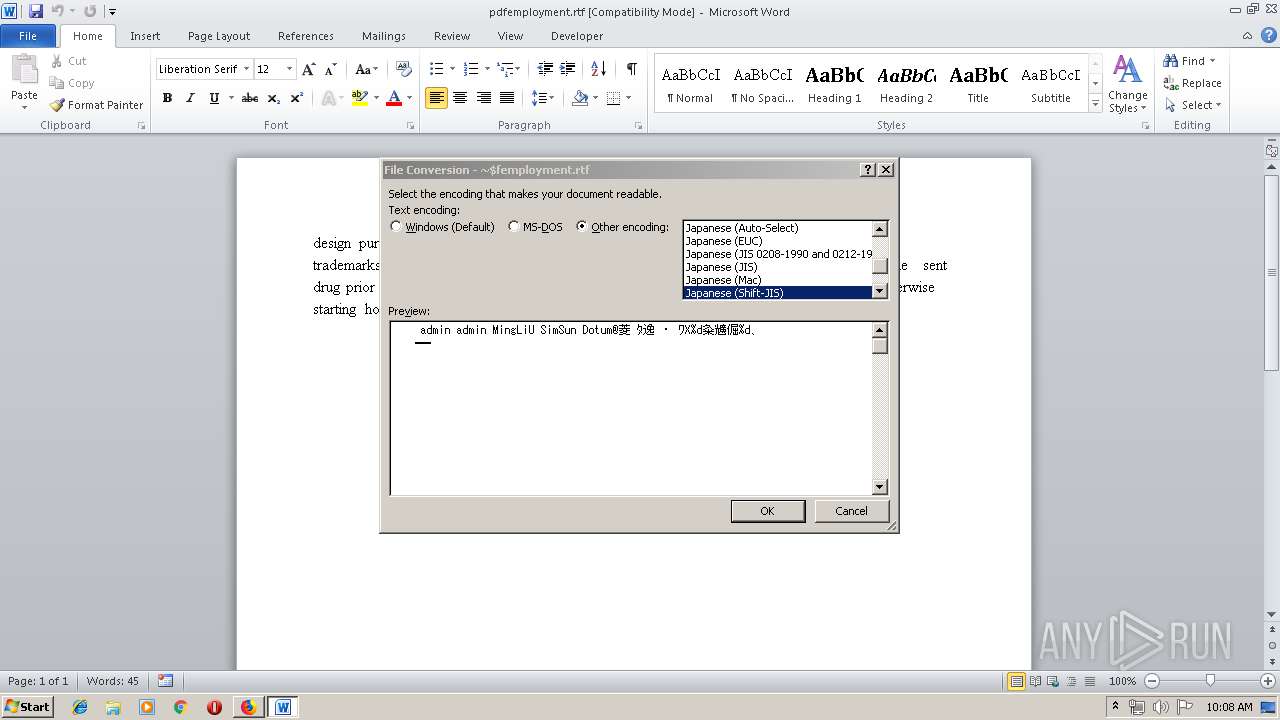Confirm encoding with OK button
Image resolution: width=1280 pixels, height=720 pixels.
pos(767,511)
